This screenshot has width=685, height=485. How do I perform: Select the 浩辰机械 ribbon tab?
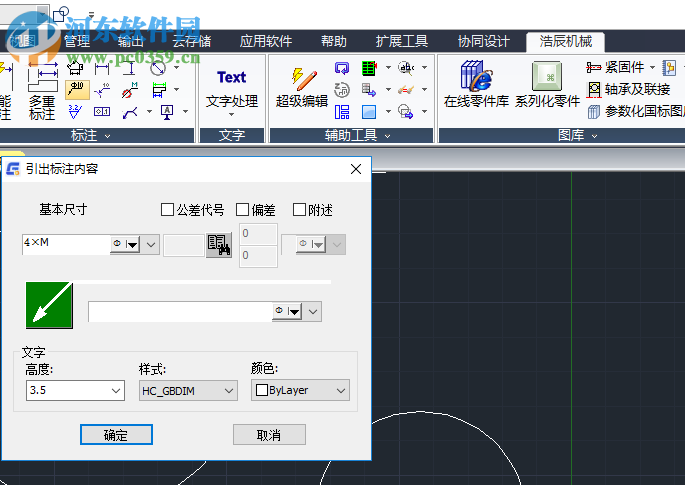566,42
